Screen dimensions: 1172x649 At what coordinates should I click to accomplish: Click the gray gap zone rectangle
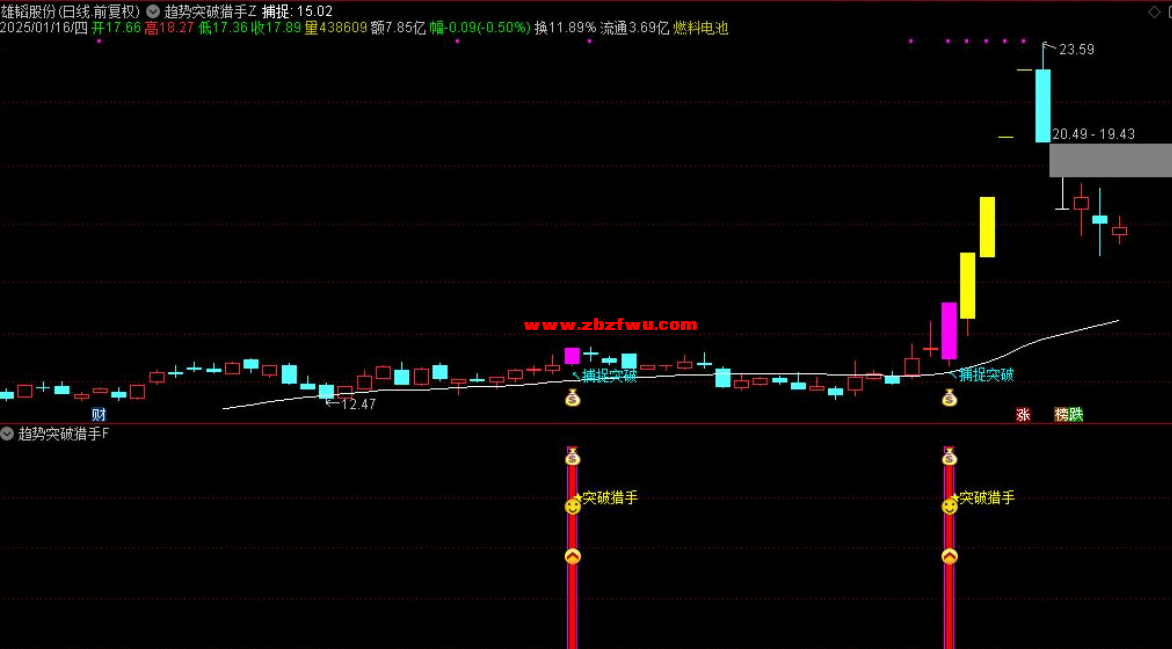(x=1110, y=160)
